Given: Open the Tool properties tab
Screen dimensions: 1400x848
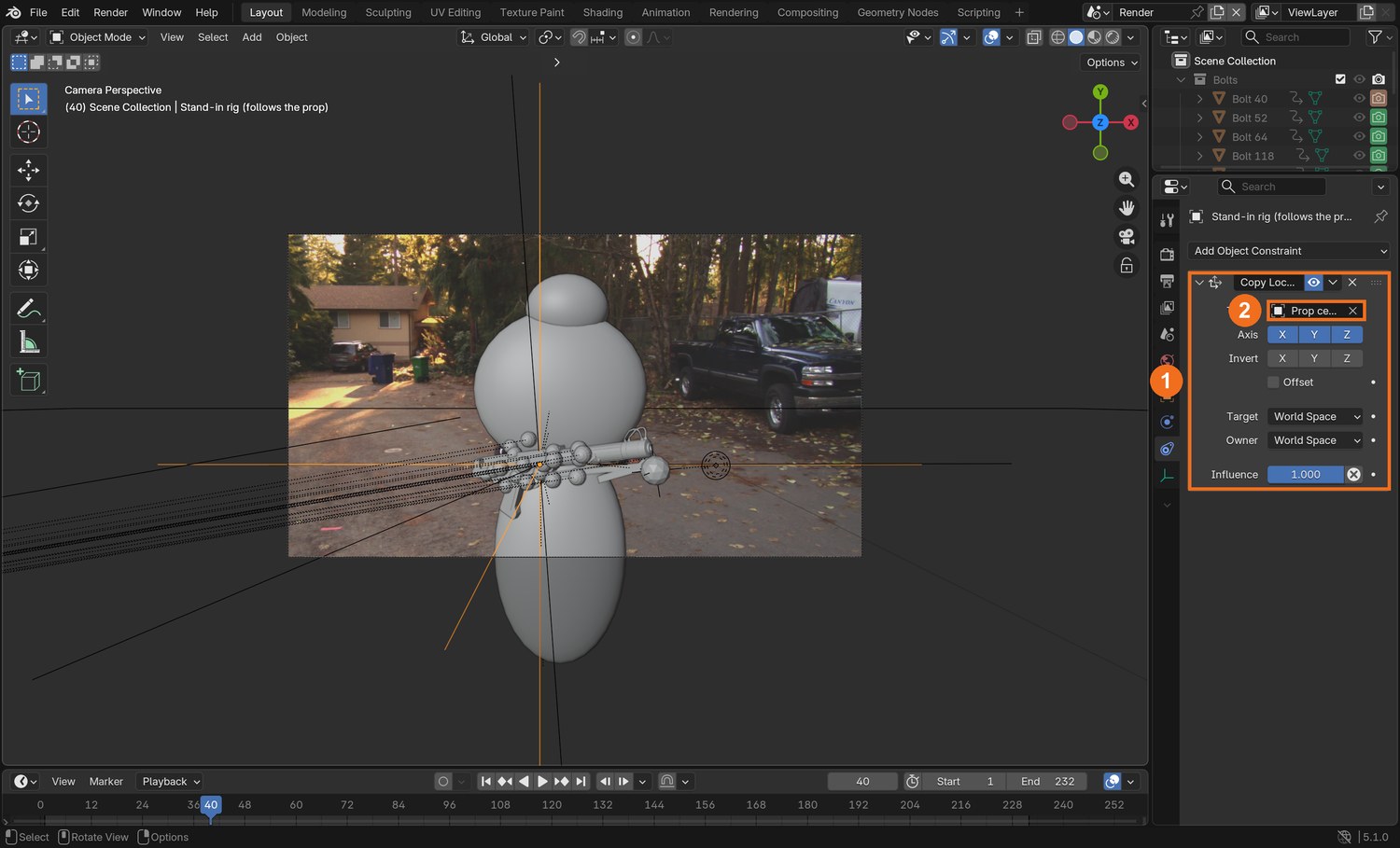Looking at the screenshot, I should point(1167,220).
